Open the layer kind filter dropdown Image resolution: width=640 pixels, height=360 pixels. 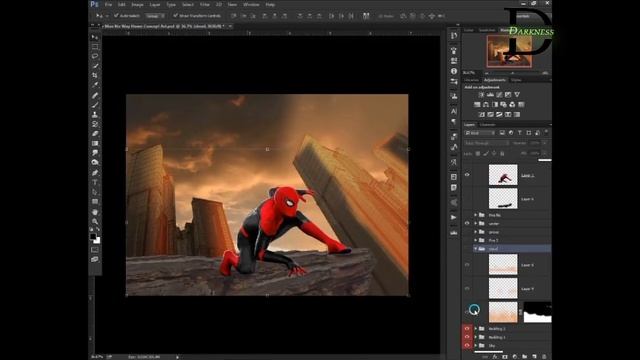[480, 133]
